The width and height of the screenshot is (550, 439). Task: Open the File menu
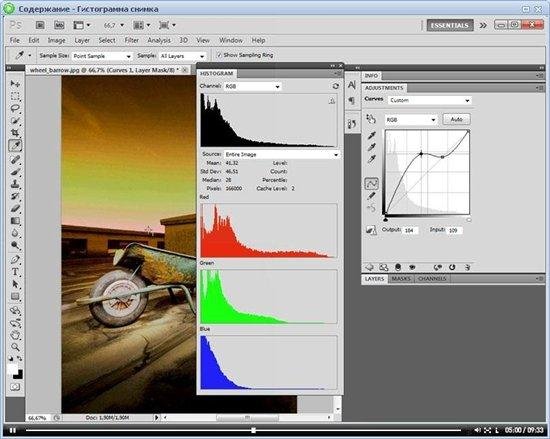coord(14,40)
